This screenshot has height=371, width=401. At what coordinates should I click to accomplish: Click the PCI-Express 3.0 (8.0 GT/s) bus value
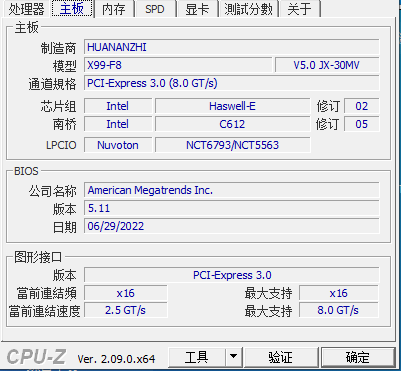[x=232, y=83]
